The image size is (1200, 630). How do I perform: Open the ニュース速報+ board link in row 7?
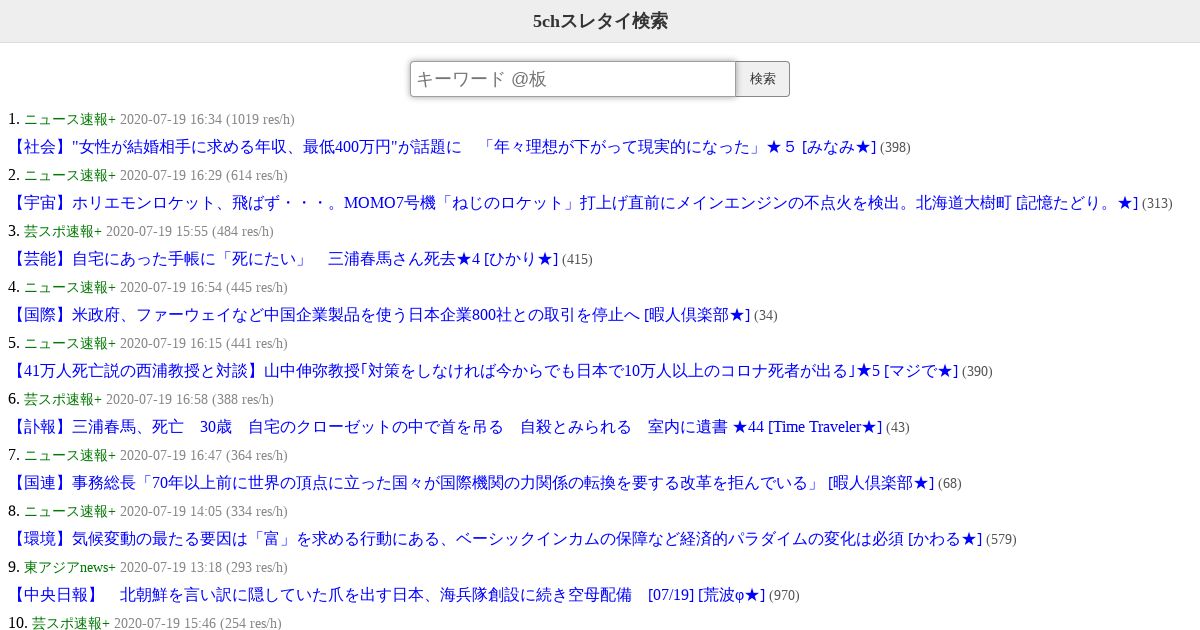(70, 455)
